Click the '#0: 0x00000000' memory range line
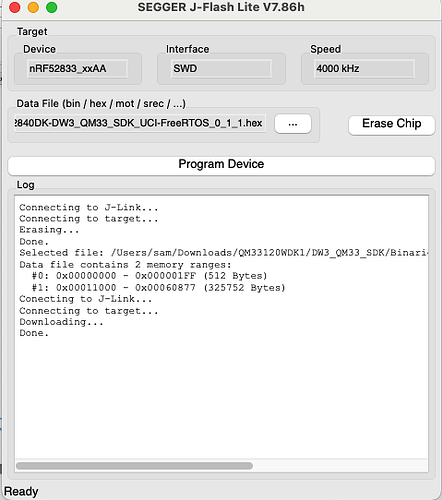Screen dimensions: 442x500 150,276
